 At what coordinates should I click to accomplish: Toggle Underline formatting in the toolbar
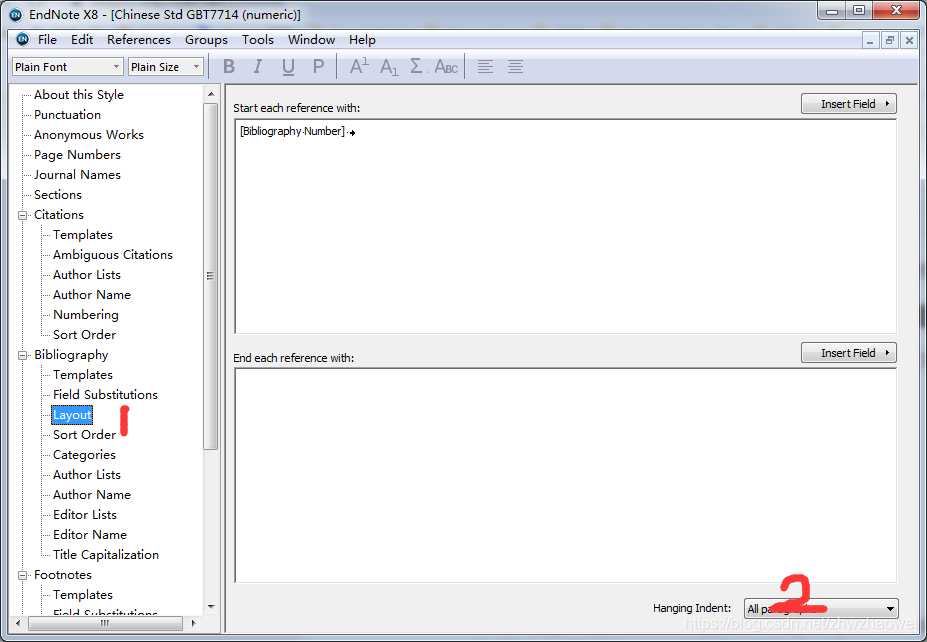point(288,66)
